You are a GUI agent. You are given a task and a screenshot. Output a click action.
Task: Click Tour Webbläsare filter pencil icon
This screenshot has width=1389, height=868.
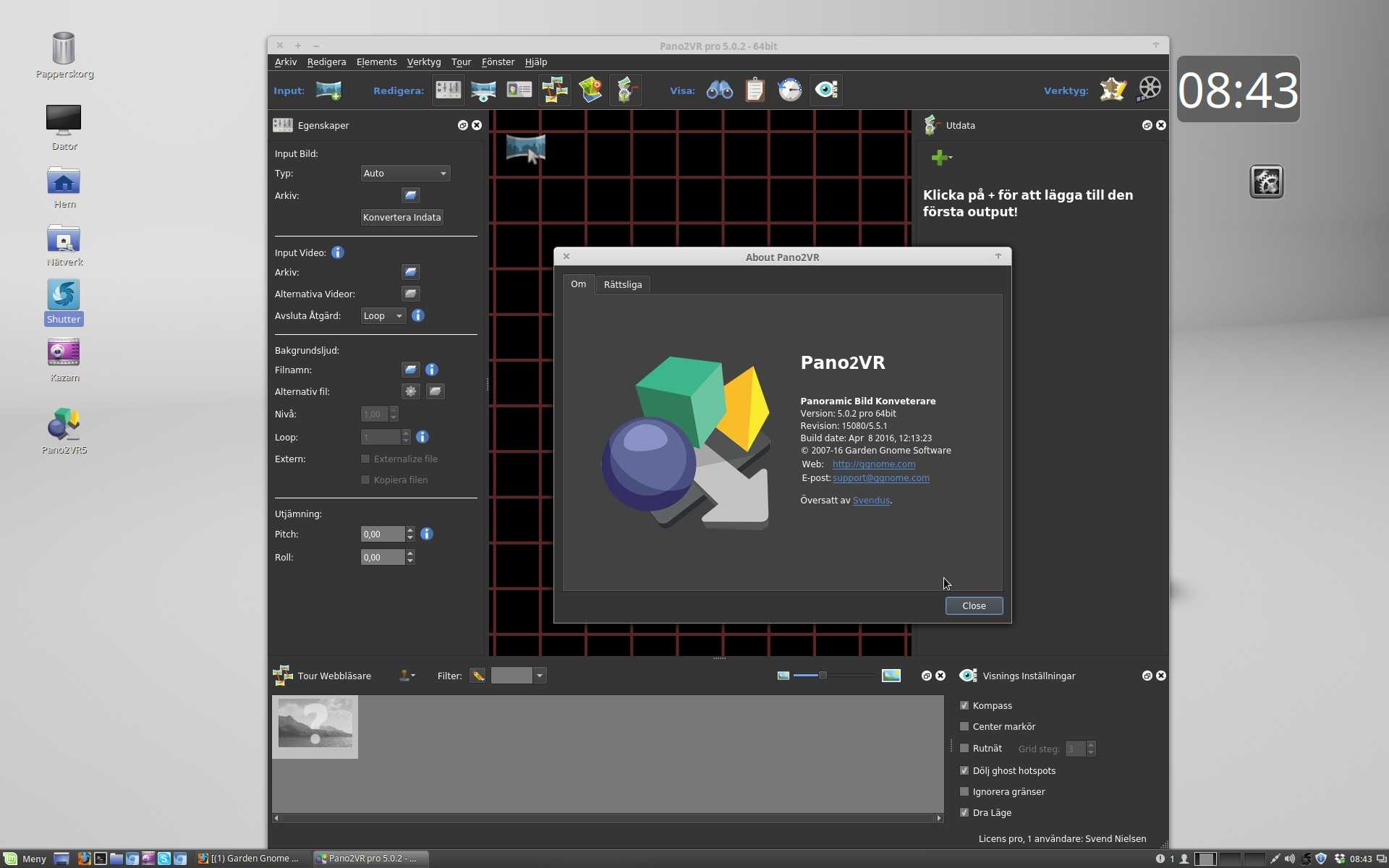tap(477, 676)
